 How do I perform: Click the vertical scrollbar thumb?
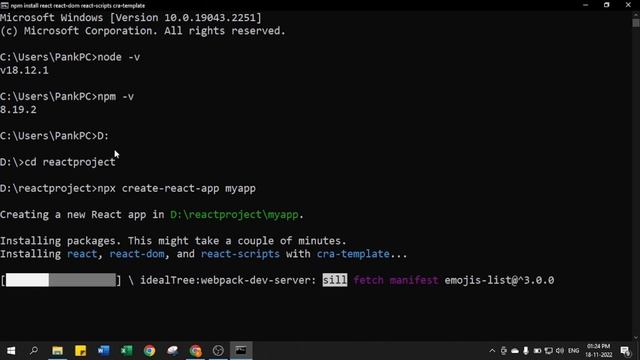(636, 23)
